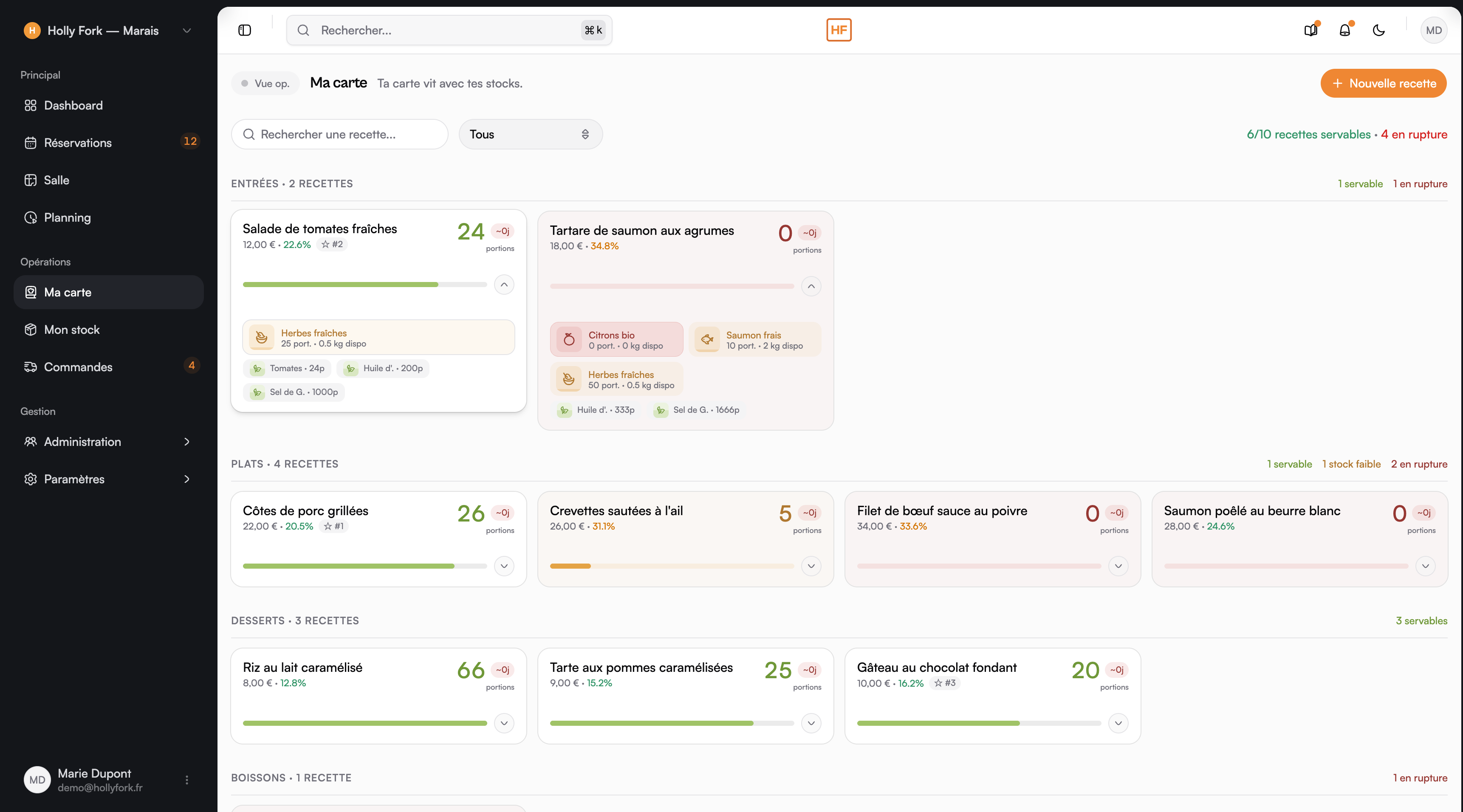Toggle dark mode moon icon
This screenshot has width=1463, height=812.
coord(1378,30)
